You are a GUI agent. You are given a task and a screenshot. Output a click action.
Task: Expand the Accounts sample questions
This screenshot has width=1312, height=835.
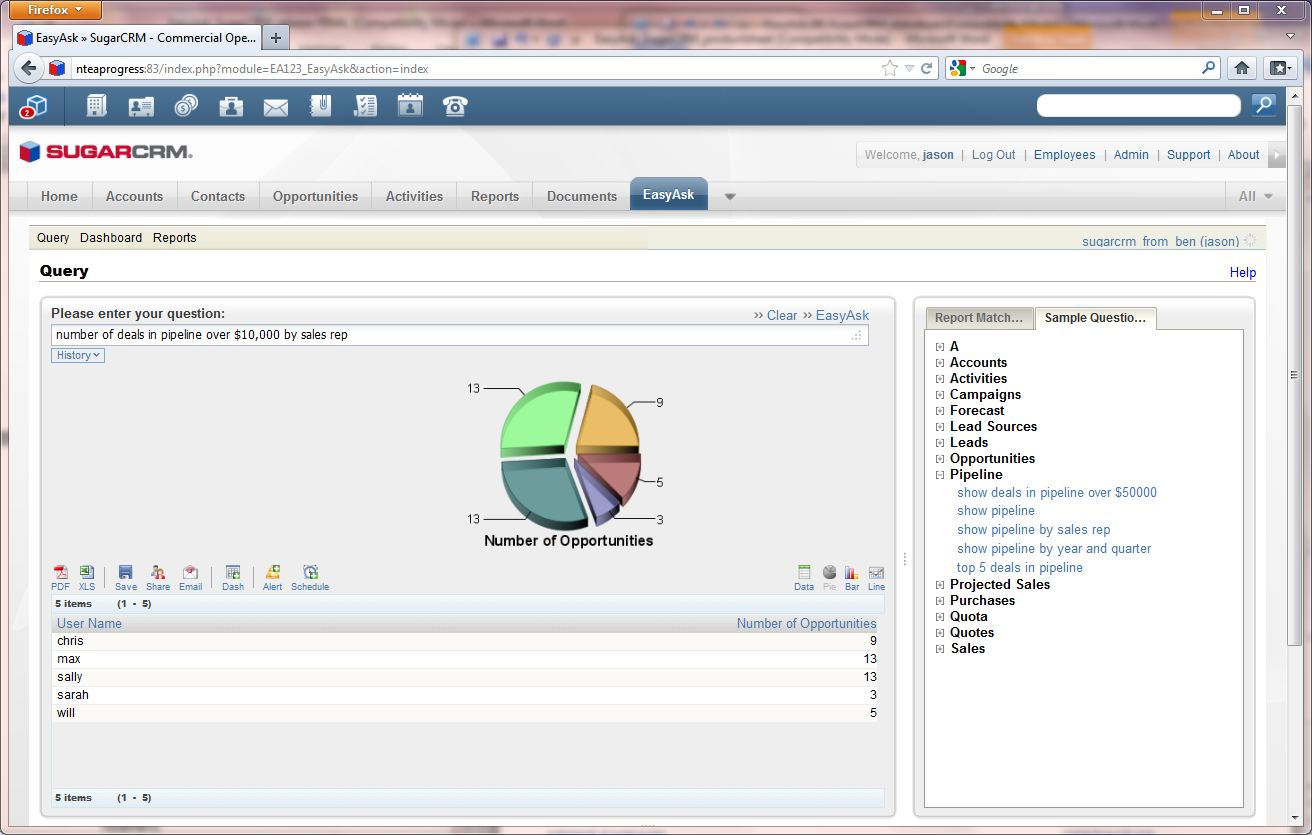point(940,363)
